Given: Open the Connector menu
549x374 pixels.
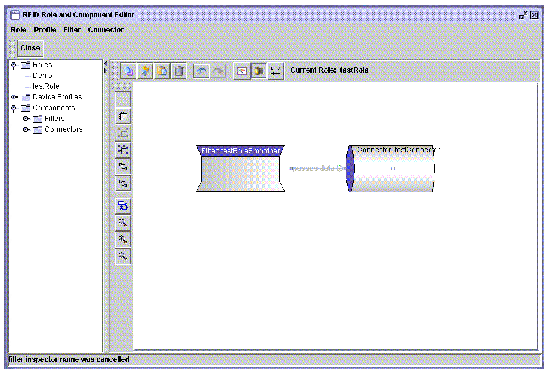Looking at the screenshot, I should [x=106, y=30].
